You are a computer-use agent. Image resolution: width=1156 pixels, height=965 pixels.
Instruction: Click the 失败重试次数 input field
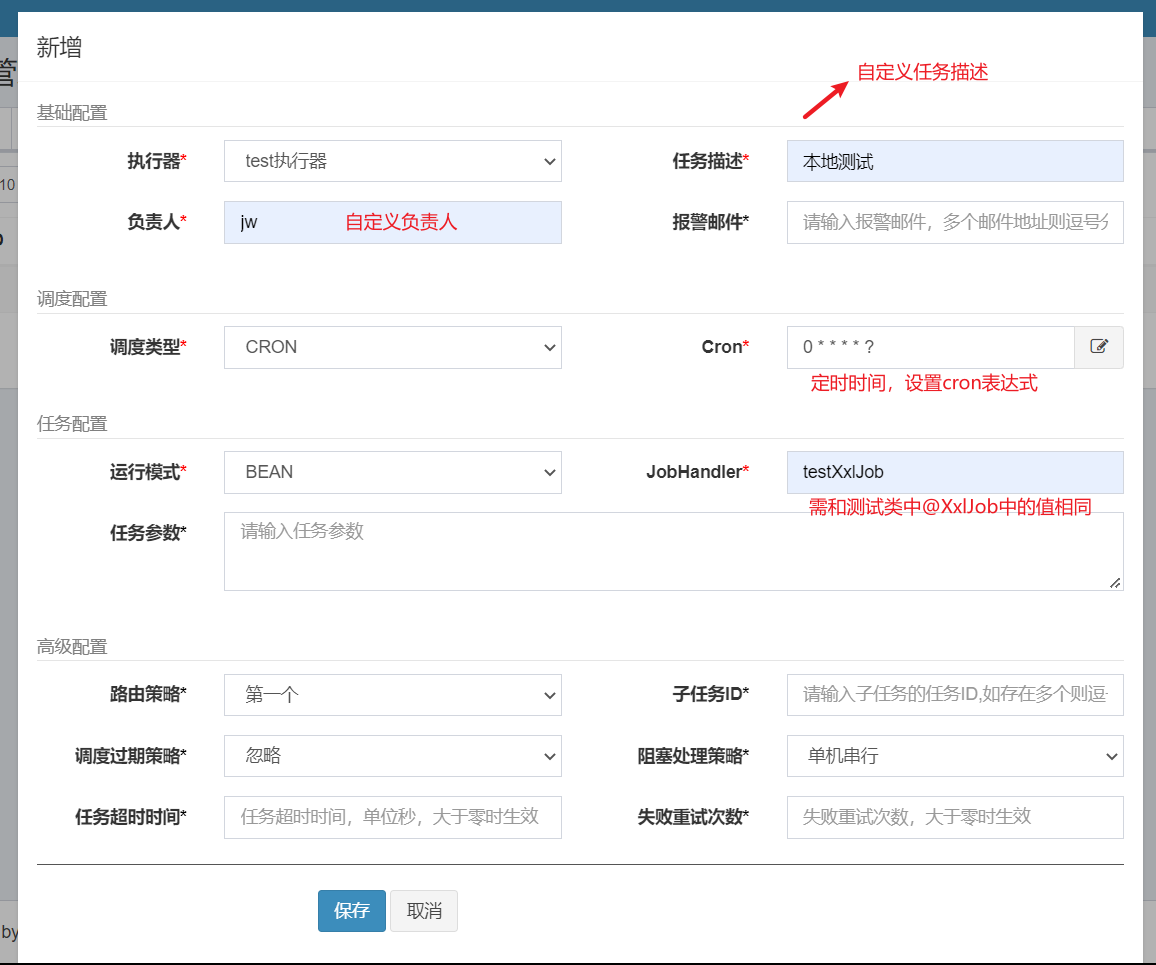pyautogui.click(x=955, y=817)
